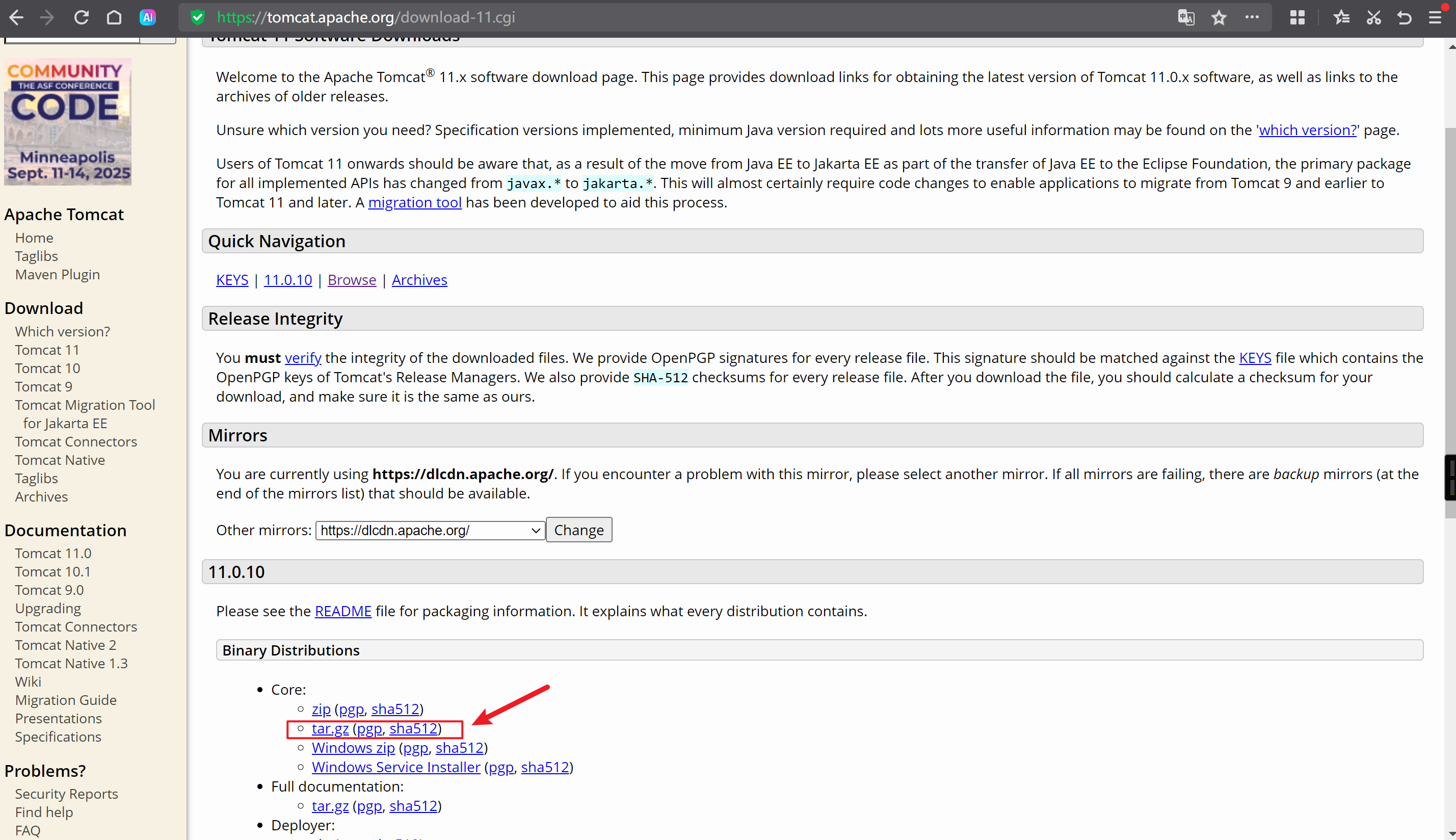Select Tomcat 10 in Download sidebar

click(x=47, y=369)
